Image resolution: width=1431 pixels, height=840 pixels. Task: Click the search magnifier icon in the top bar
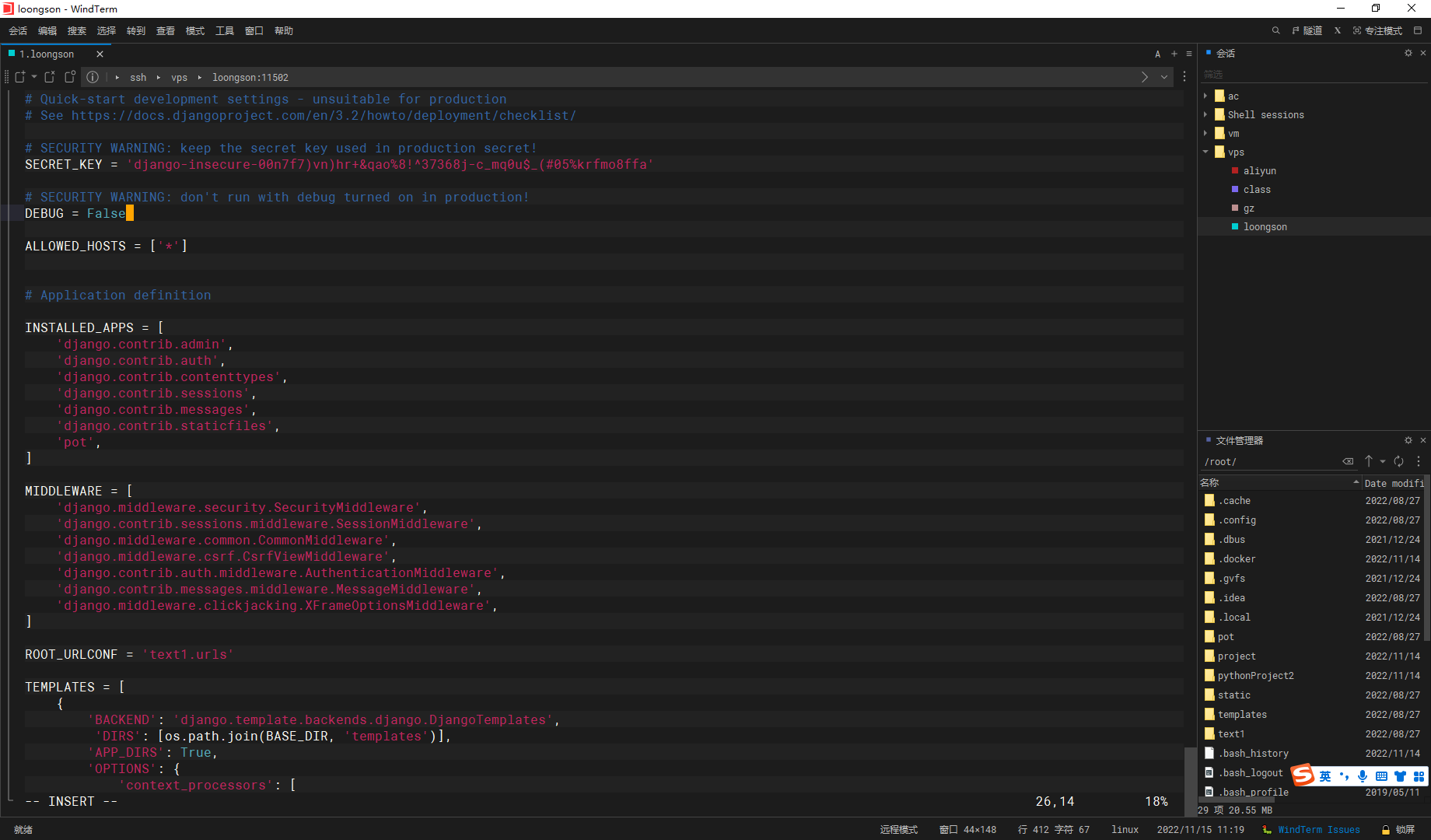(x=1276, y=31)
